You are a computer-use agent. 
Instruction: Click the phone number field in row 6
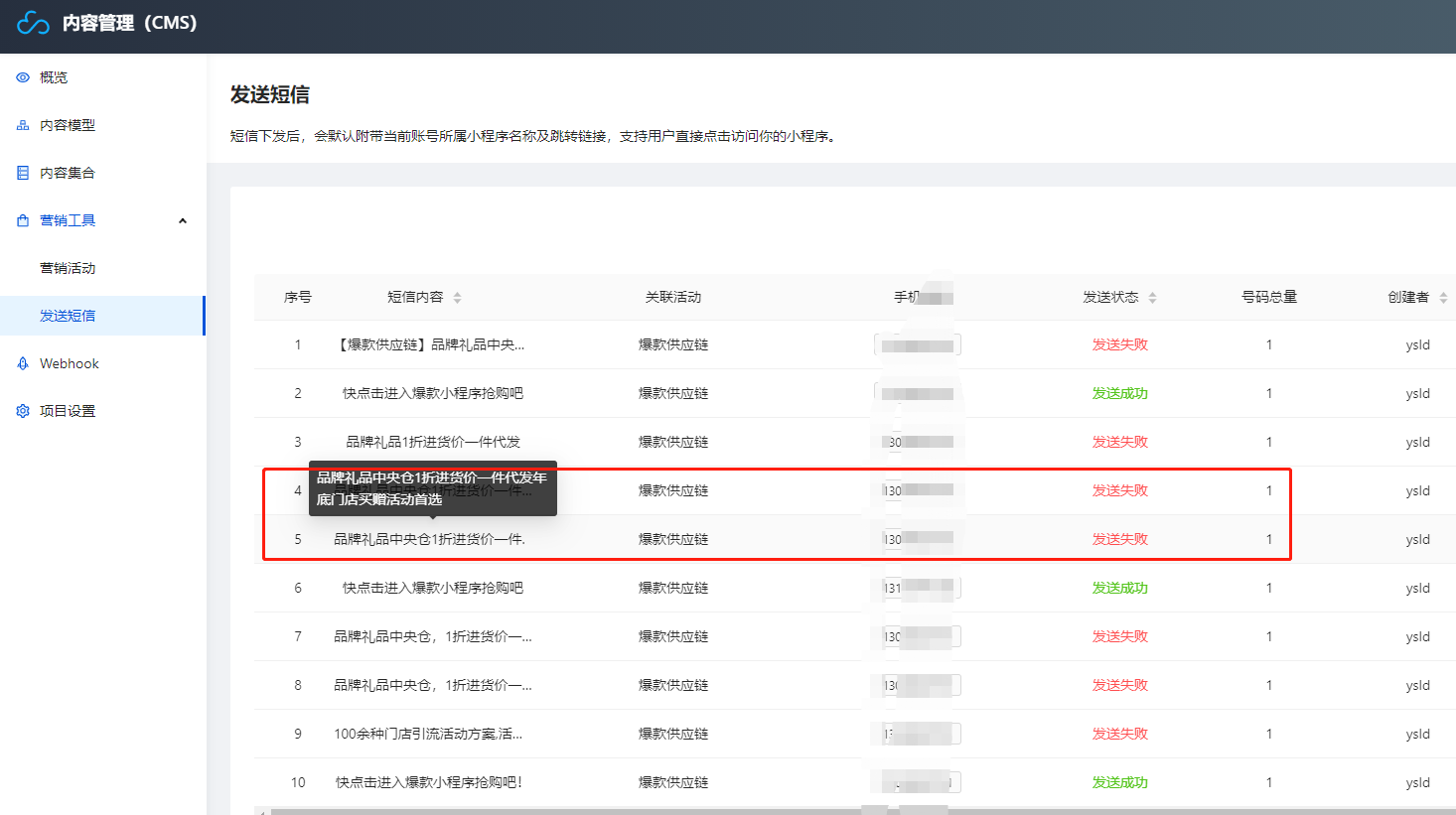pyautogui.click(x=920, y=588)
